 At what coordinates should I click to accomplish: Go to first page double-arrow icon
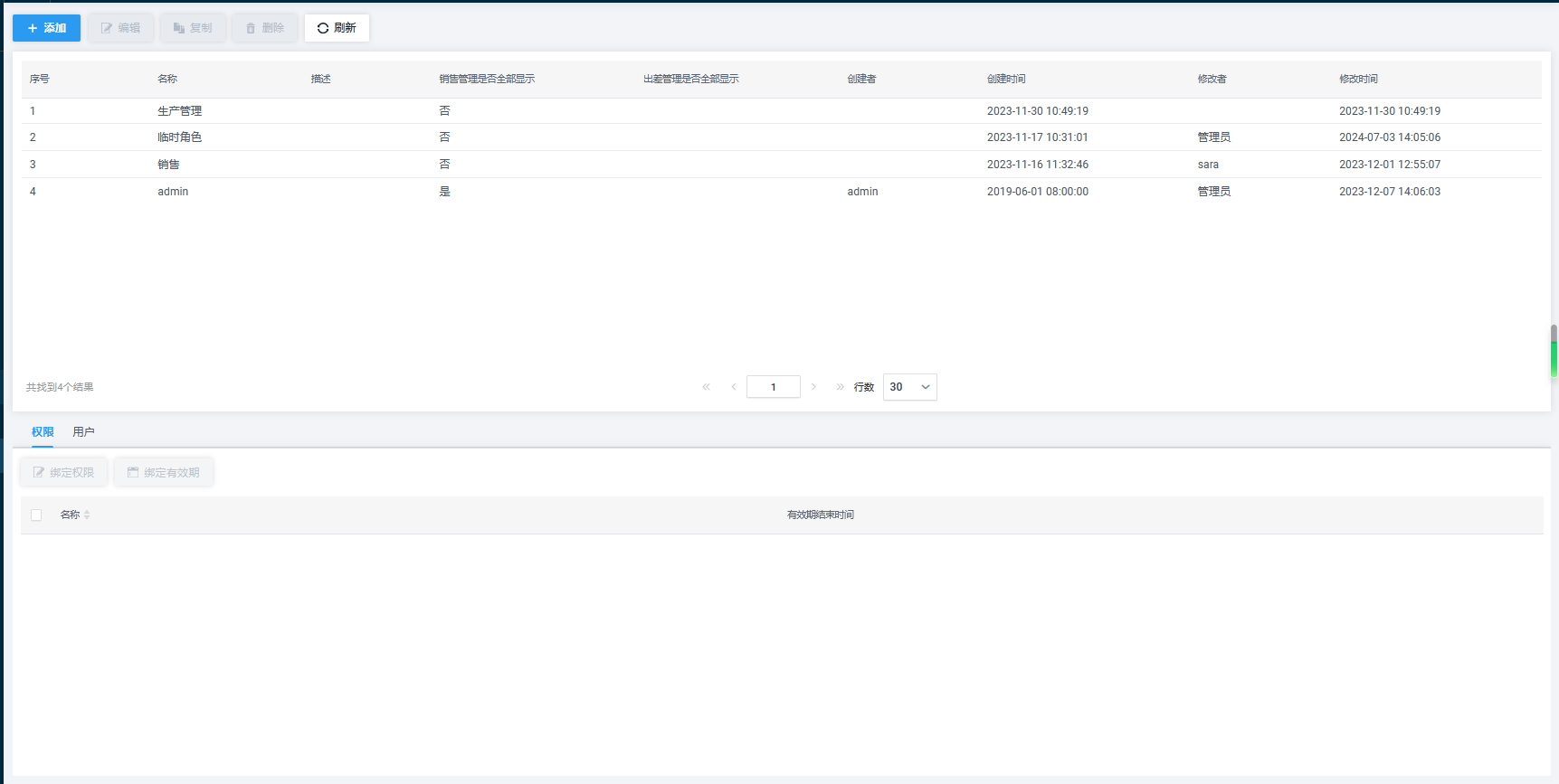coord(707,387)
